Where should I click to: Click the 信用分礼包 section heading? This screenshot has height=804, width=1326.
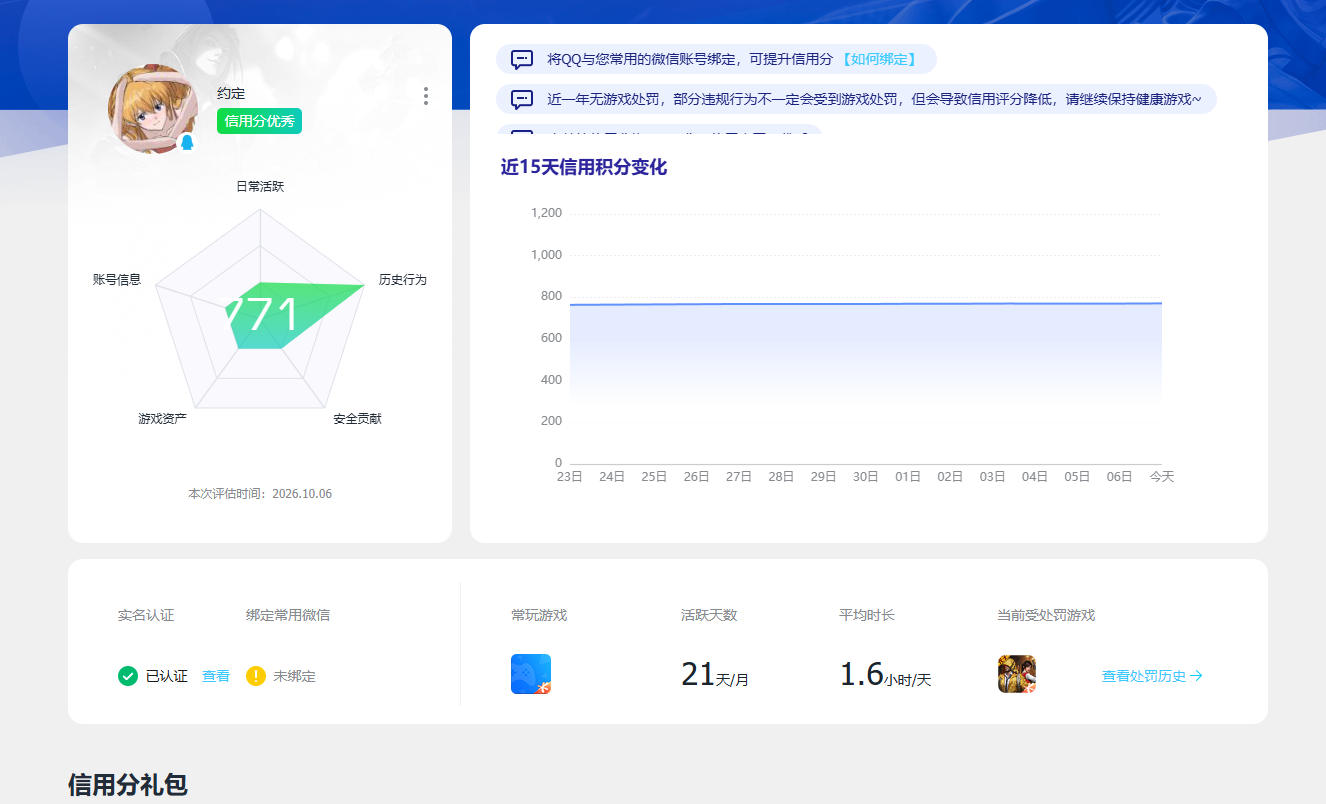(127, 785)
